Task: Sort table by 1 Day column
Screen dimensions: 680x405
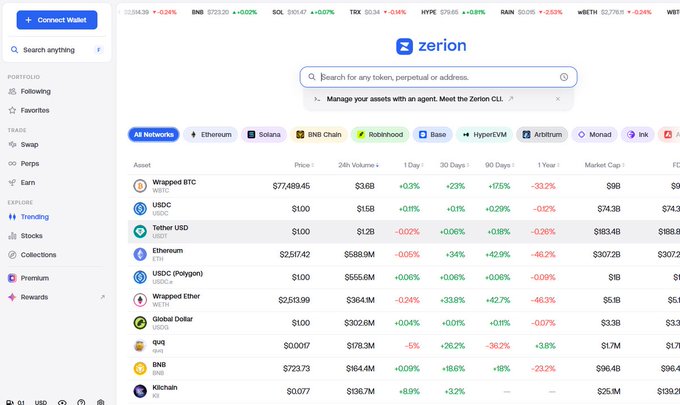Action: click(413, 165)
